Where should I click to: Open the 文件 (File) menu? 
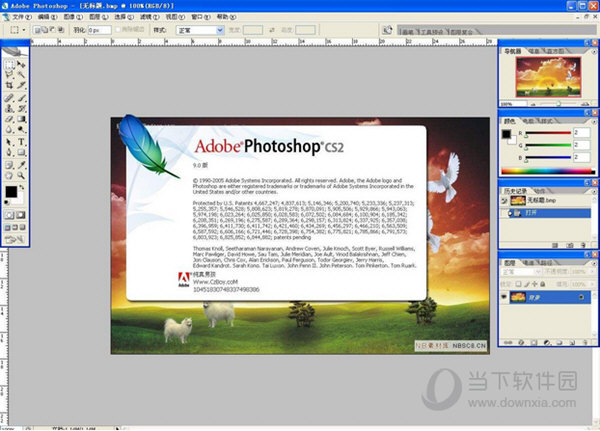point(21,17)
